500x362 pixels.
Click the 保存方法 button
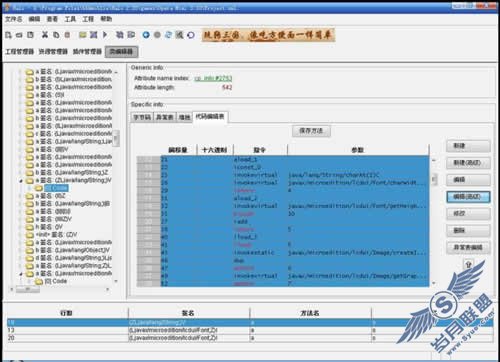(x=311, y=131)
